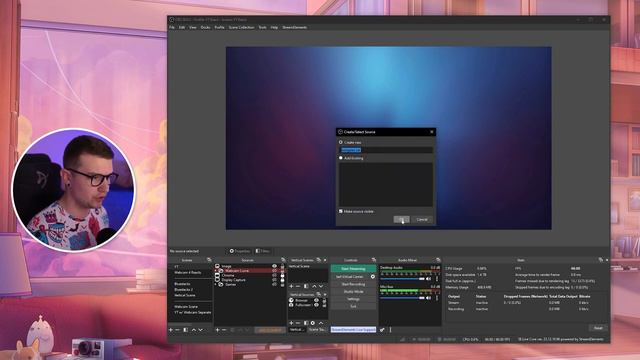This screenshot has width=640, height=360.
Task: Move the scene down in the Scenes panel
Action: point(200,330)
